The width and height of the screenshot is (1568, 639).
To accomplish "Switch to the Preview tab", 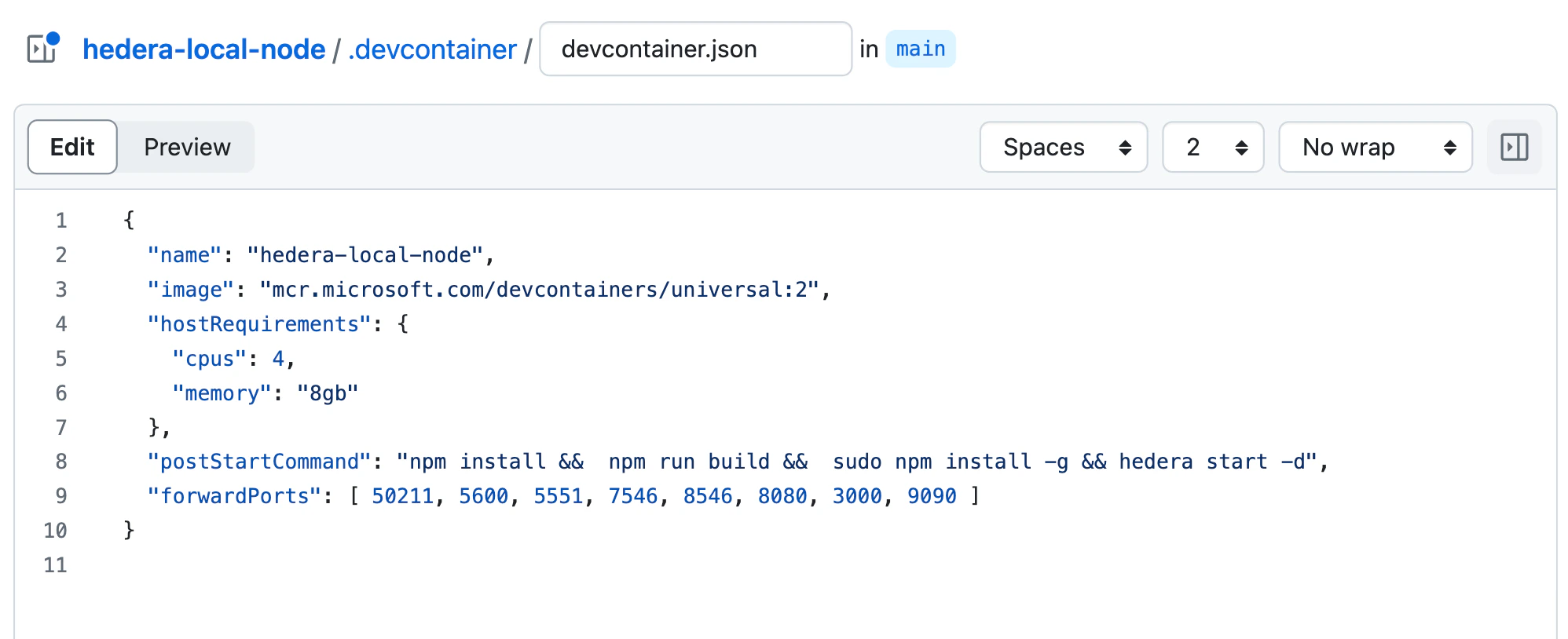I will [x=187, y=147].
